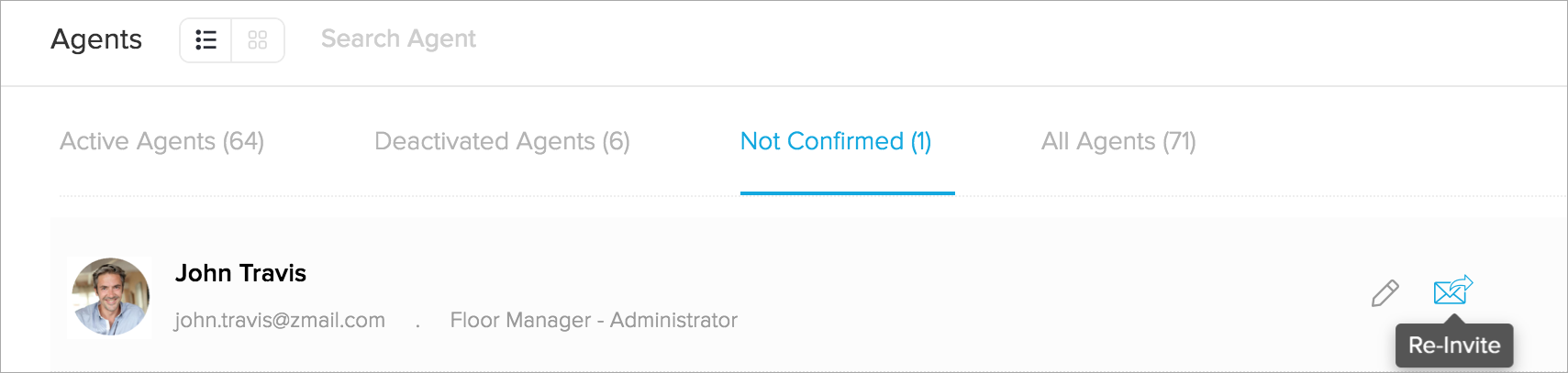
Task: Click the john.travis@zmail.com email address
Action: [x=280, y=320]
